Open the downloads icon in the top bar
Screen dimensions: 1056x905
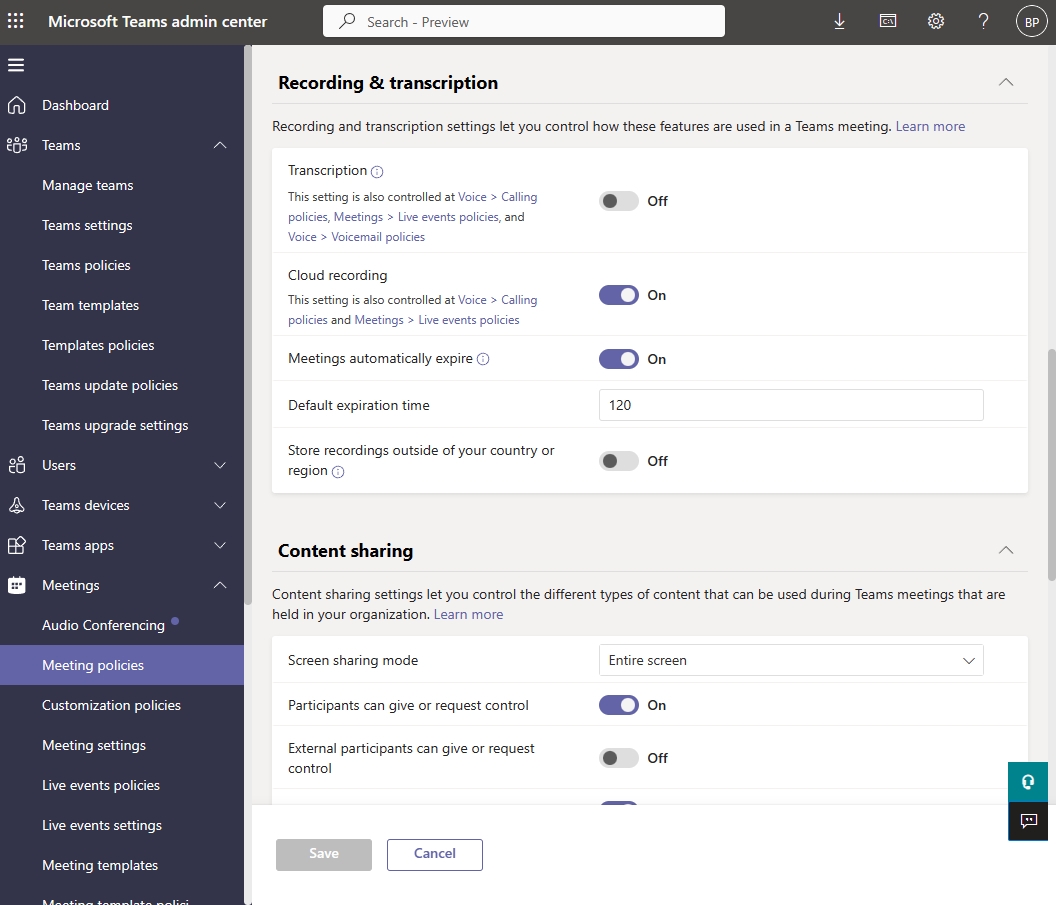pyautogui.click(x=839, y=20)
